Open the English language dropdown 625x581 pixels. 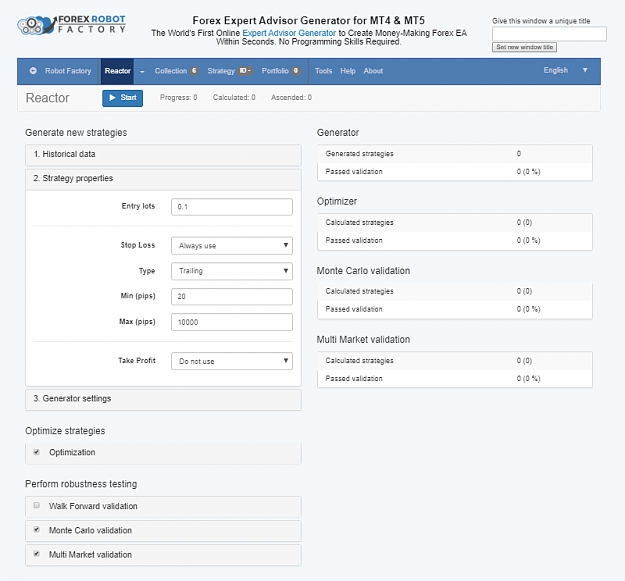tap(565, 70)
